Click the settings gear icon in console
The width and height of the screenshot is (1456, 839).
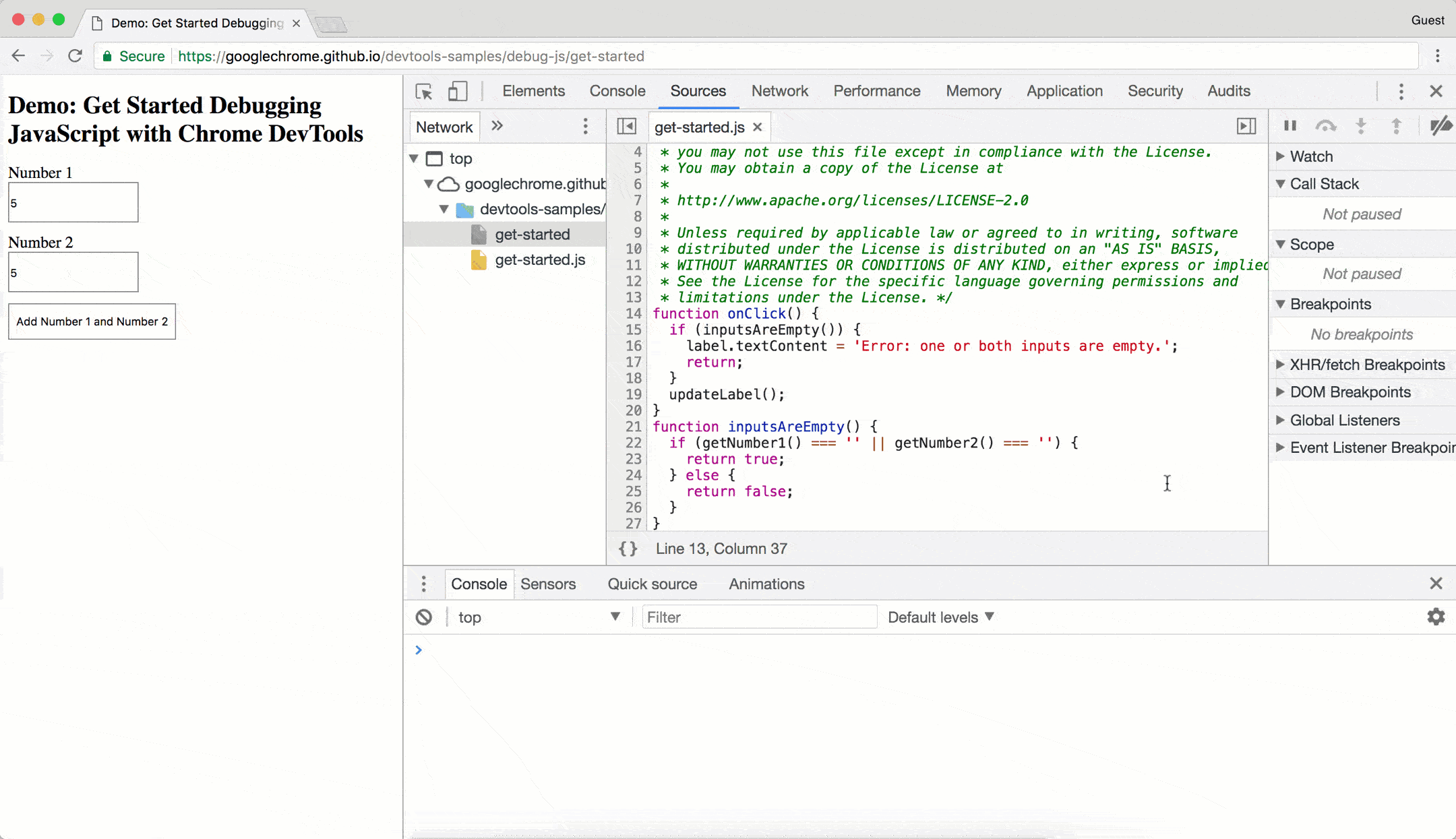click(x=1436, y=617)
